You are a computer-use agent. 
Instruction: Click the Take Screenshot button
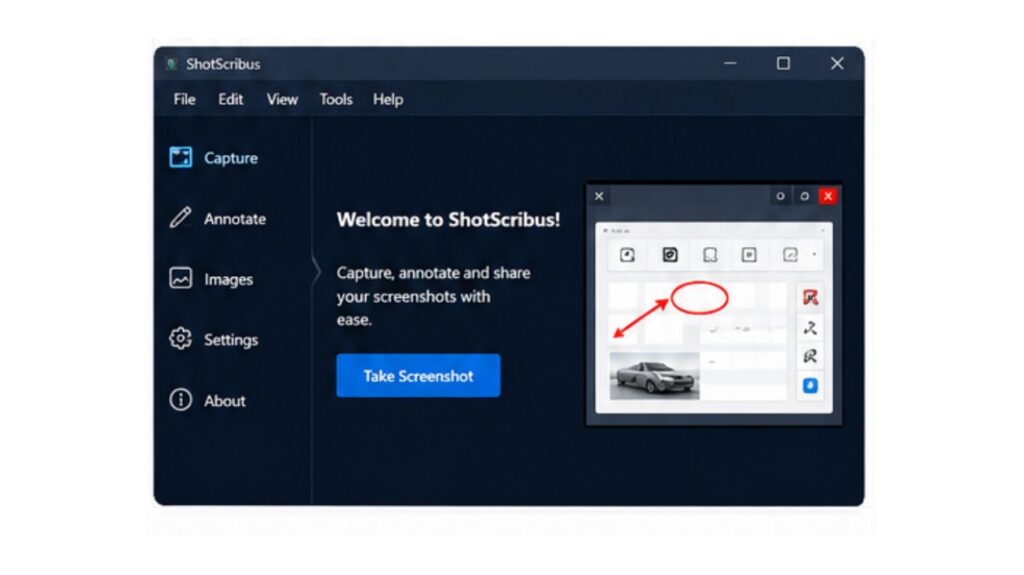(418, 376)
